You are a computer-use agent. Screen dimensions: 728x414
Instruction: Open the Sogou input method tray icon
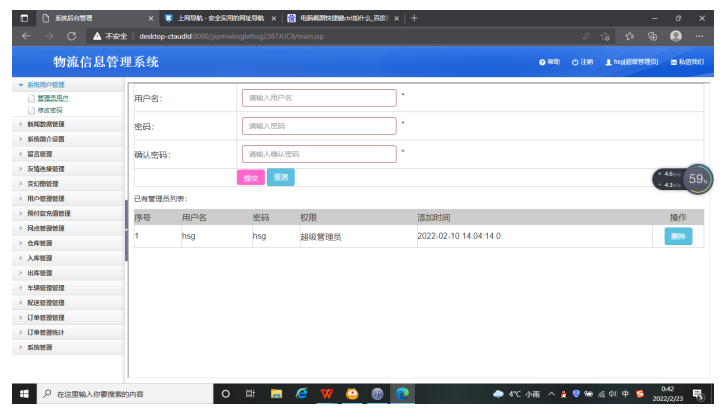point(640,394)
